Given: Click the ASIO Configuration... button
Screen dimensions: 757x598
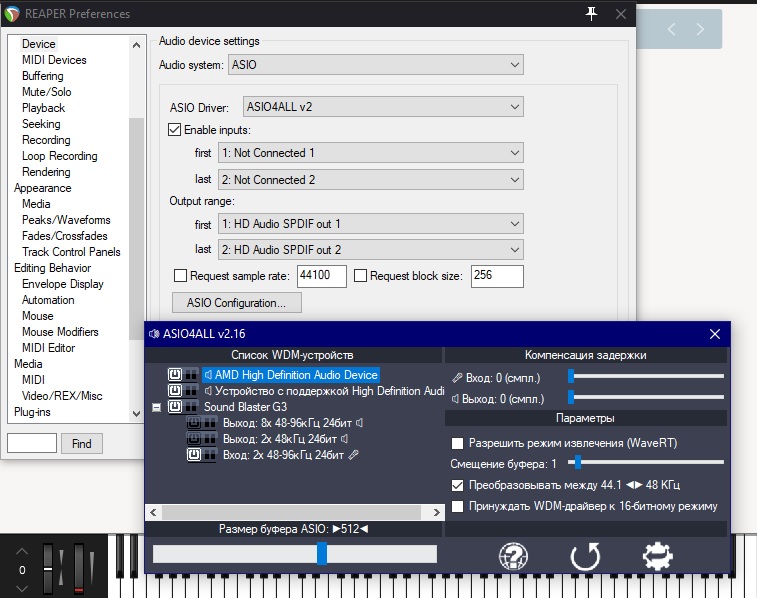Looking at the screenshot, I should point(237,303).
